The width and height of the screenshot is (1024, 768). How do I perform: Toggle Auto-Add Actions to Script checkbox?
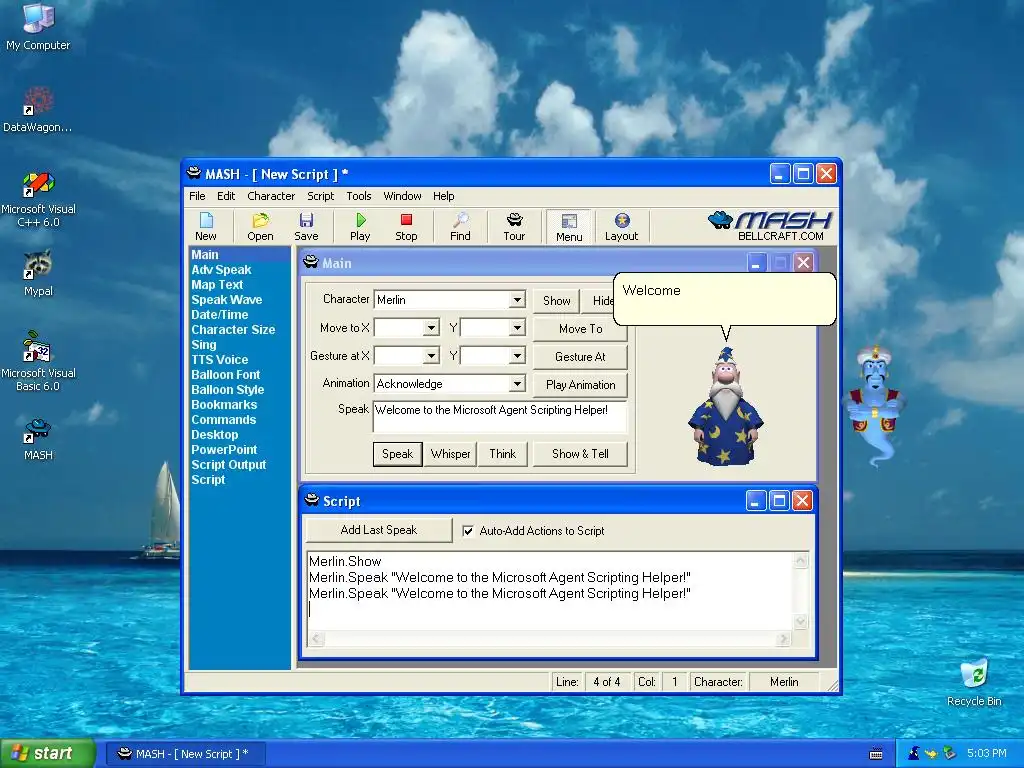coord(468,531)
